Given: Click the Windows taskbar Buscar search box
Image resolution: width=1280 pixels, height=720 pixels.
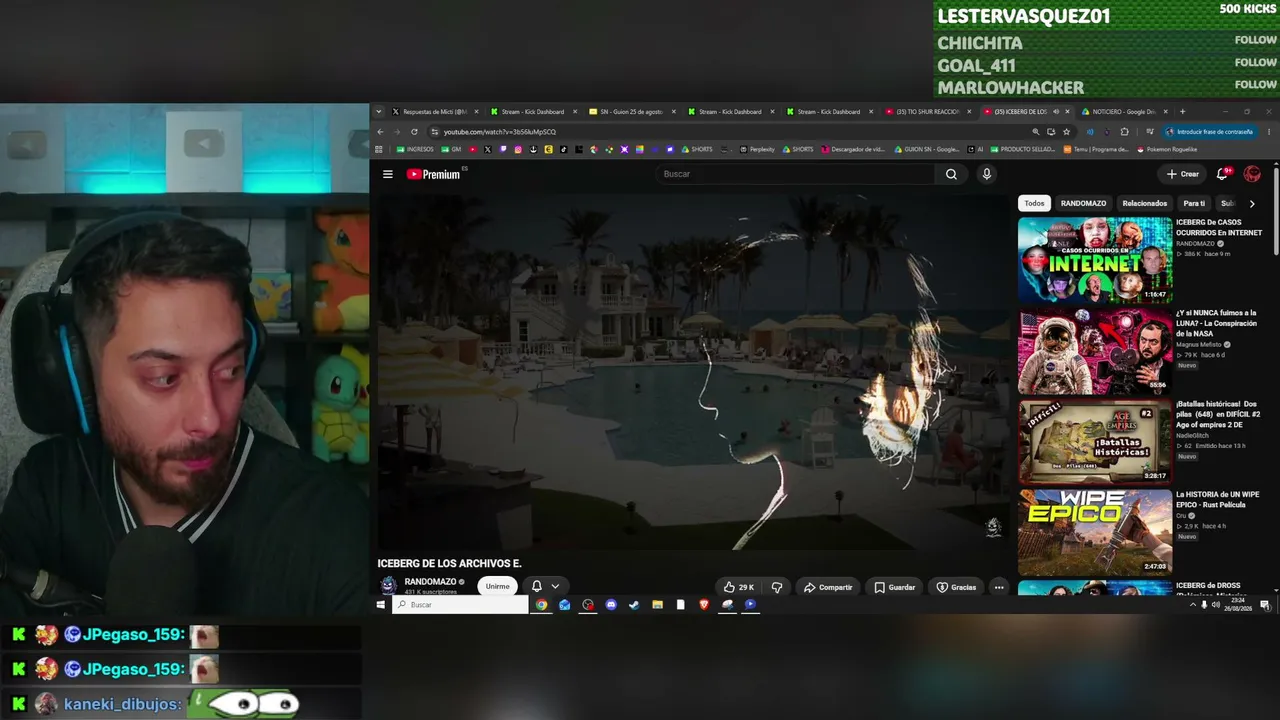Looking at the screenshot, I should (x=460, y=605).
